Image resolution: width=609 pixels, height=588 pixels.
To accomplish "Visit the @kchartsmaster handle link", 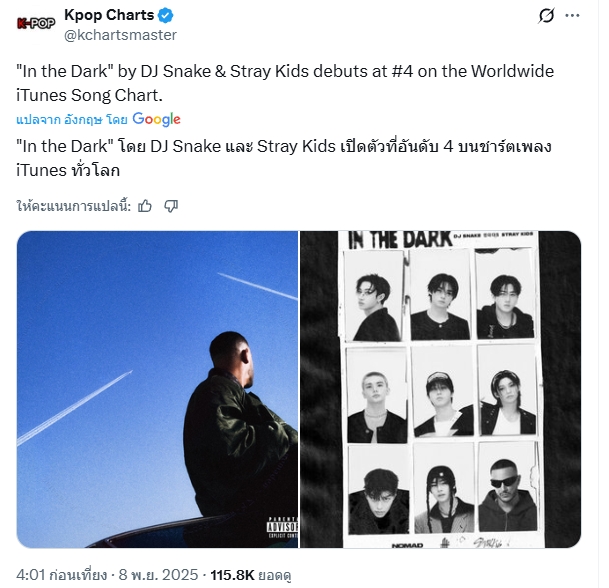I will (x=120, y=35).
